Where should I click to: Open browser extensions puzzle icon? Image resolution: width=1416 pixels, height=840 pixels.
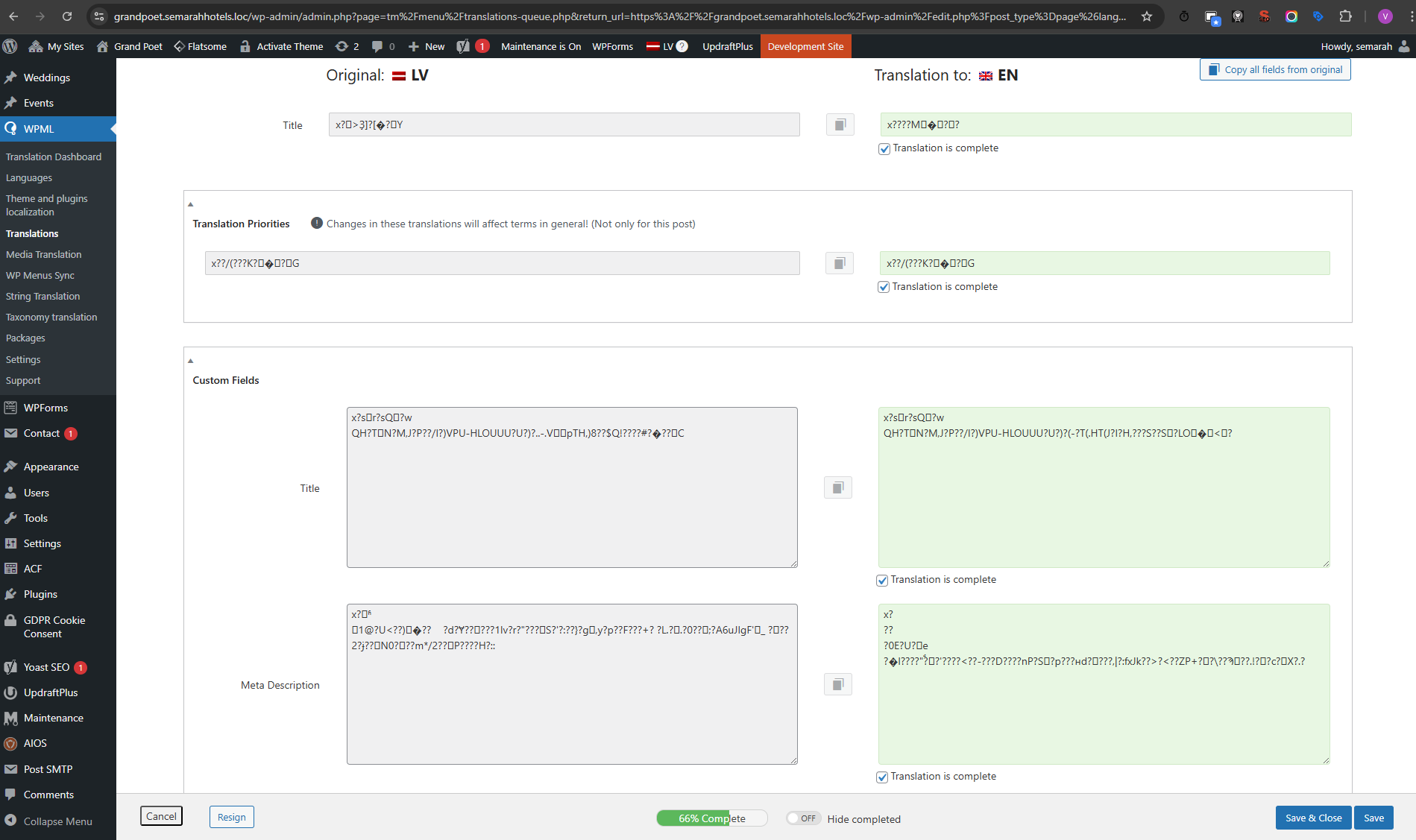[x=1345, y=16]
